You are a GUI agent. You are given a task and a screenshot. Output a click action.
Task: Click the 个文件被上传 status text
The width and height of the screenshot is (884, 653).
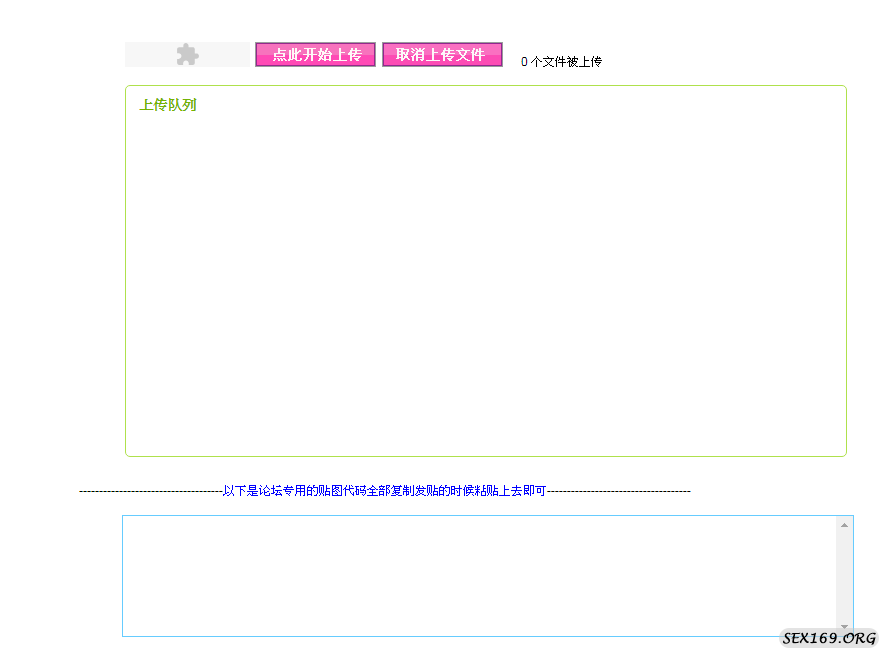tap(568, 61)
